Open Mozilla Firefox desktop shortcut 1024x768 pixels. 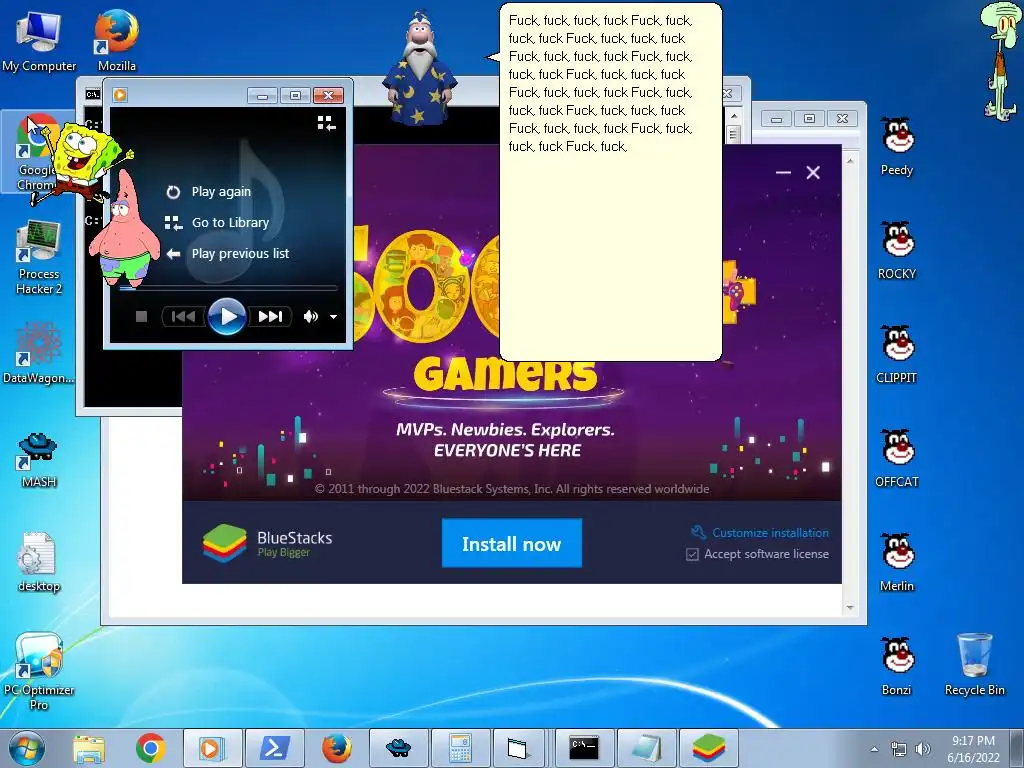click(x=117, y=40)
